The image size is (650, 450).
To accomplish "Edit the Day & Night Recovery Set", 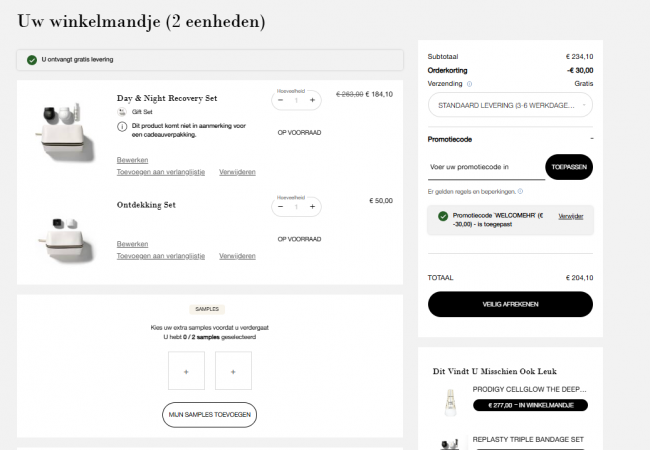I will [132, 160].
